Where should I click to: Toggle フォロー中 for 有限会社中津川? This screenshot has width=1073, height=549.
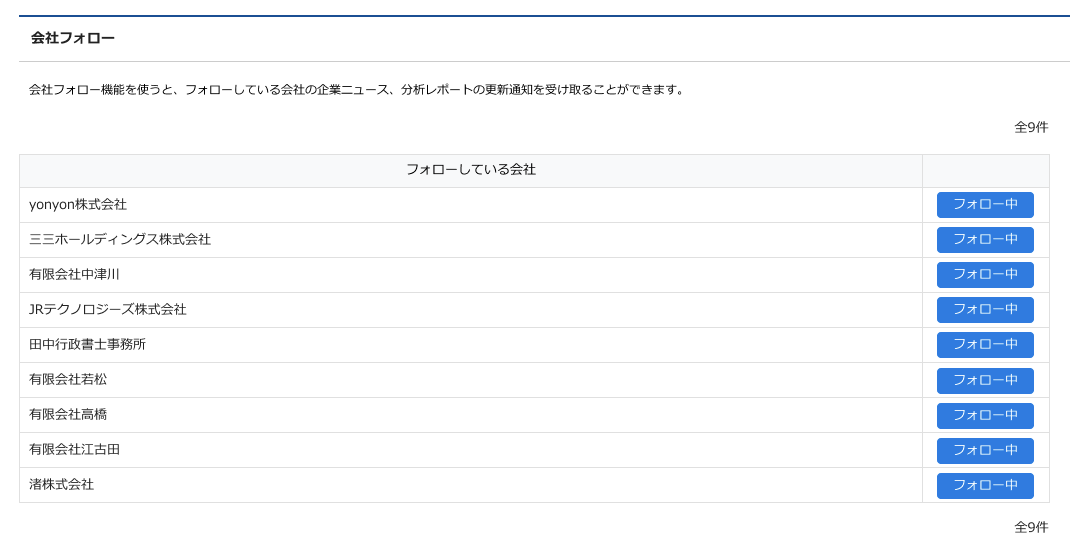click(985, 275)
